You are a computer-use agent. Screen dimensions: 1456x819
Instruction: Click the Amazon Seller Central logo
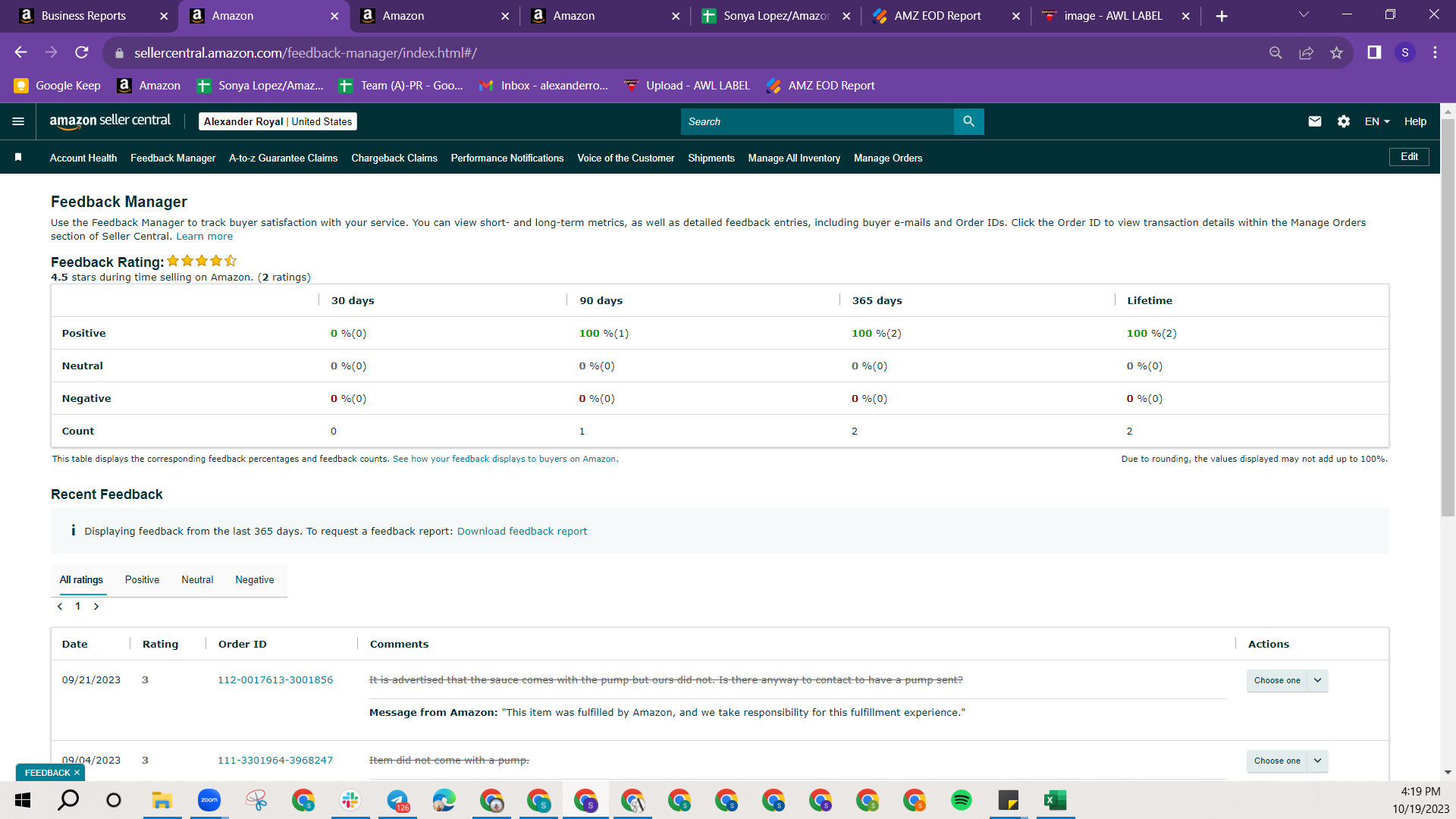[x=110, y=121]
